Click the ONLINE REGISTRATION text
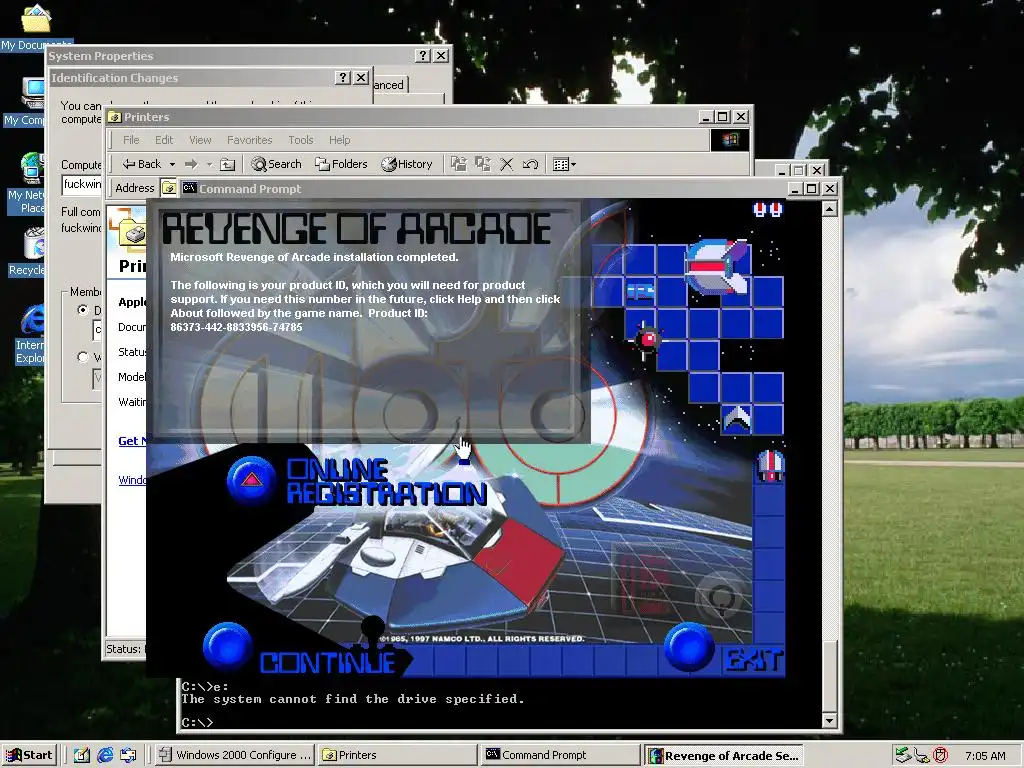 coord(387,481)
